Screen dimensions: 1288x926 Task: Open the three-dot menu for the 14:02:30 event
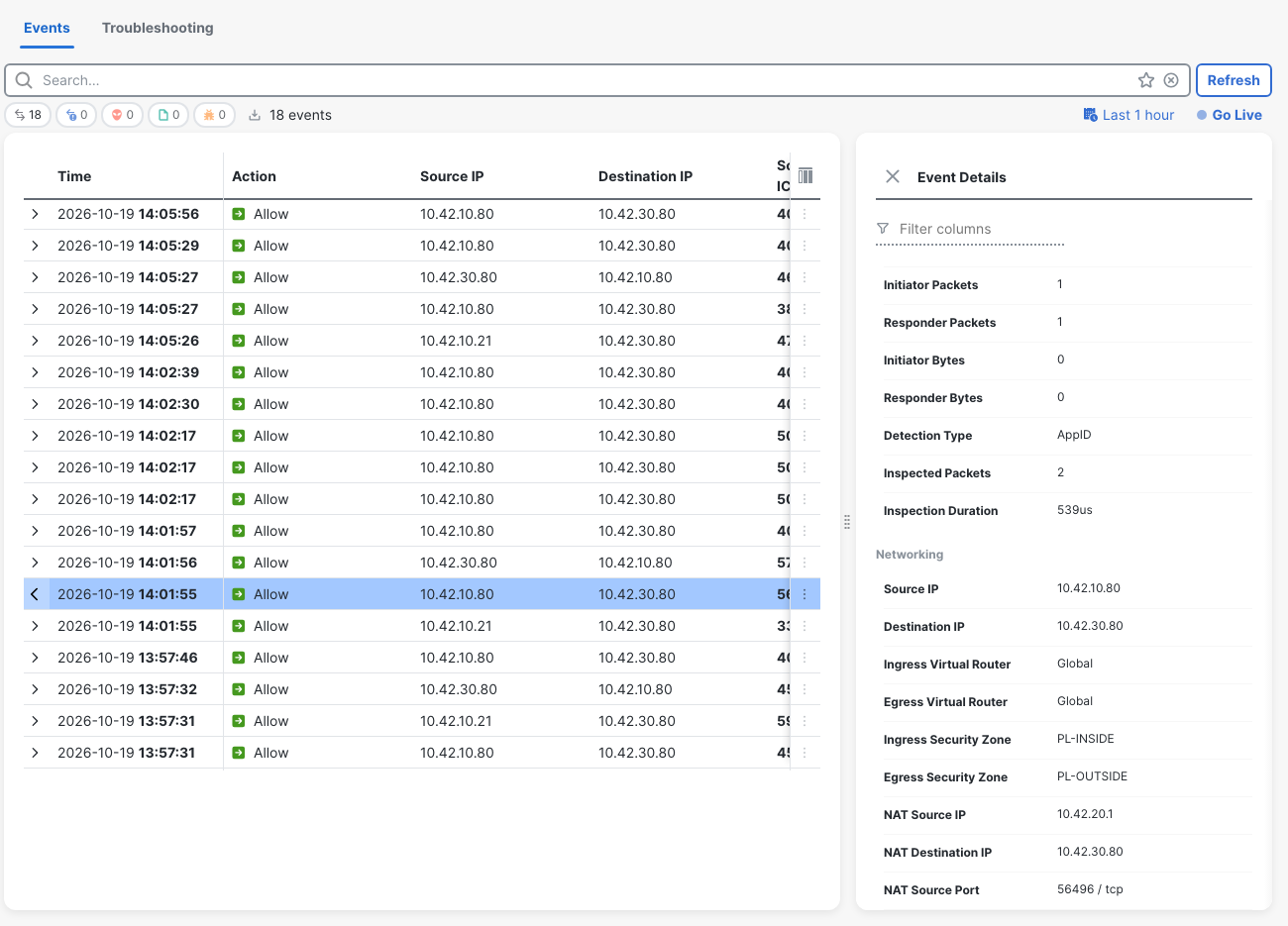pyautogui.click(x=805, y=404)
